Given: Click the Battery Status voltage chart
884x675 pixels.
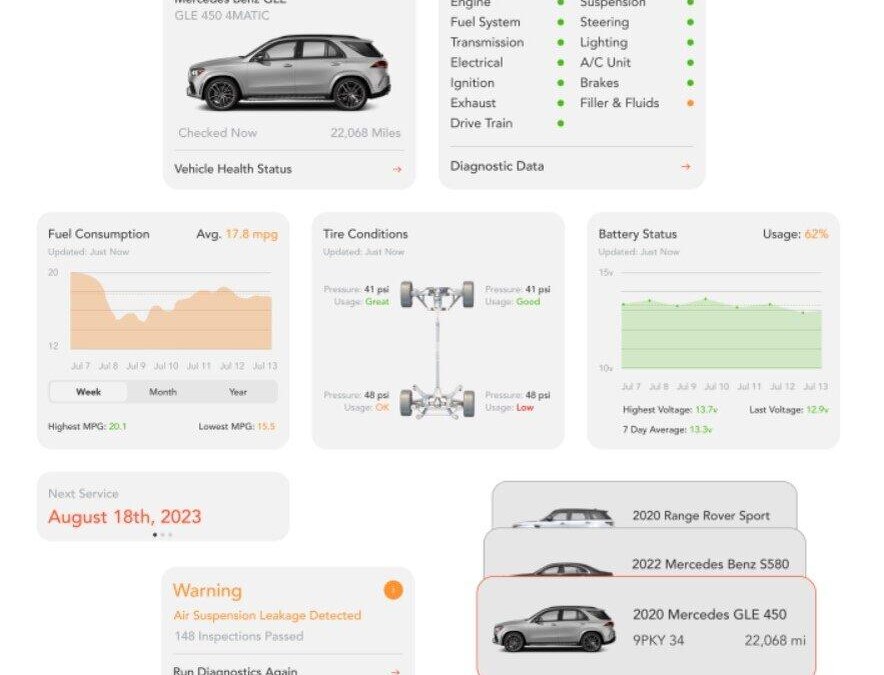Looking at the screenshot, I should (x=721, y=332).
